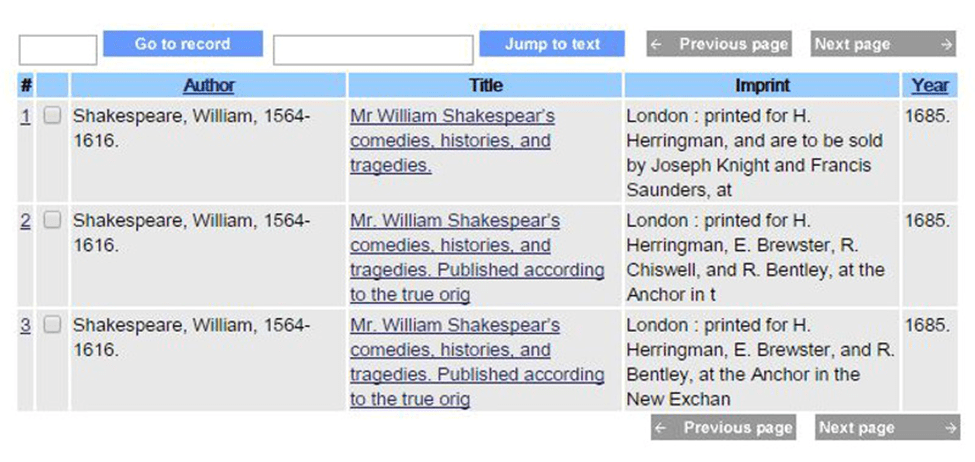Sort results by the Year column header
Screen dimensions: 975x462
tap(930, 86)
